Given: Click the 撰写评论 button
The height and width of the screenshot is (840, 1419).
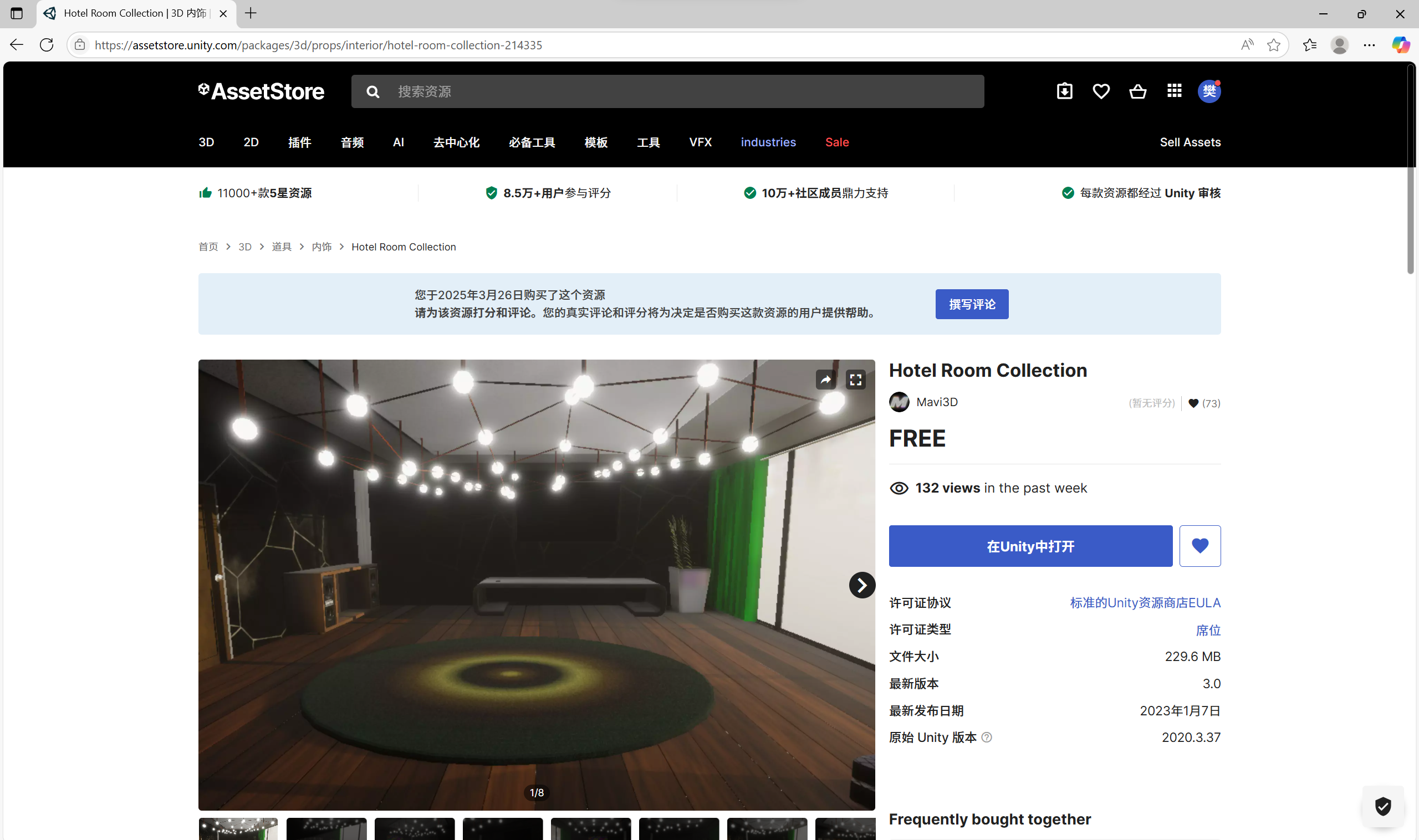Looking at the screenshot, I should pyautogui.click(x=972, y=304).
